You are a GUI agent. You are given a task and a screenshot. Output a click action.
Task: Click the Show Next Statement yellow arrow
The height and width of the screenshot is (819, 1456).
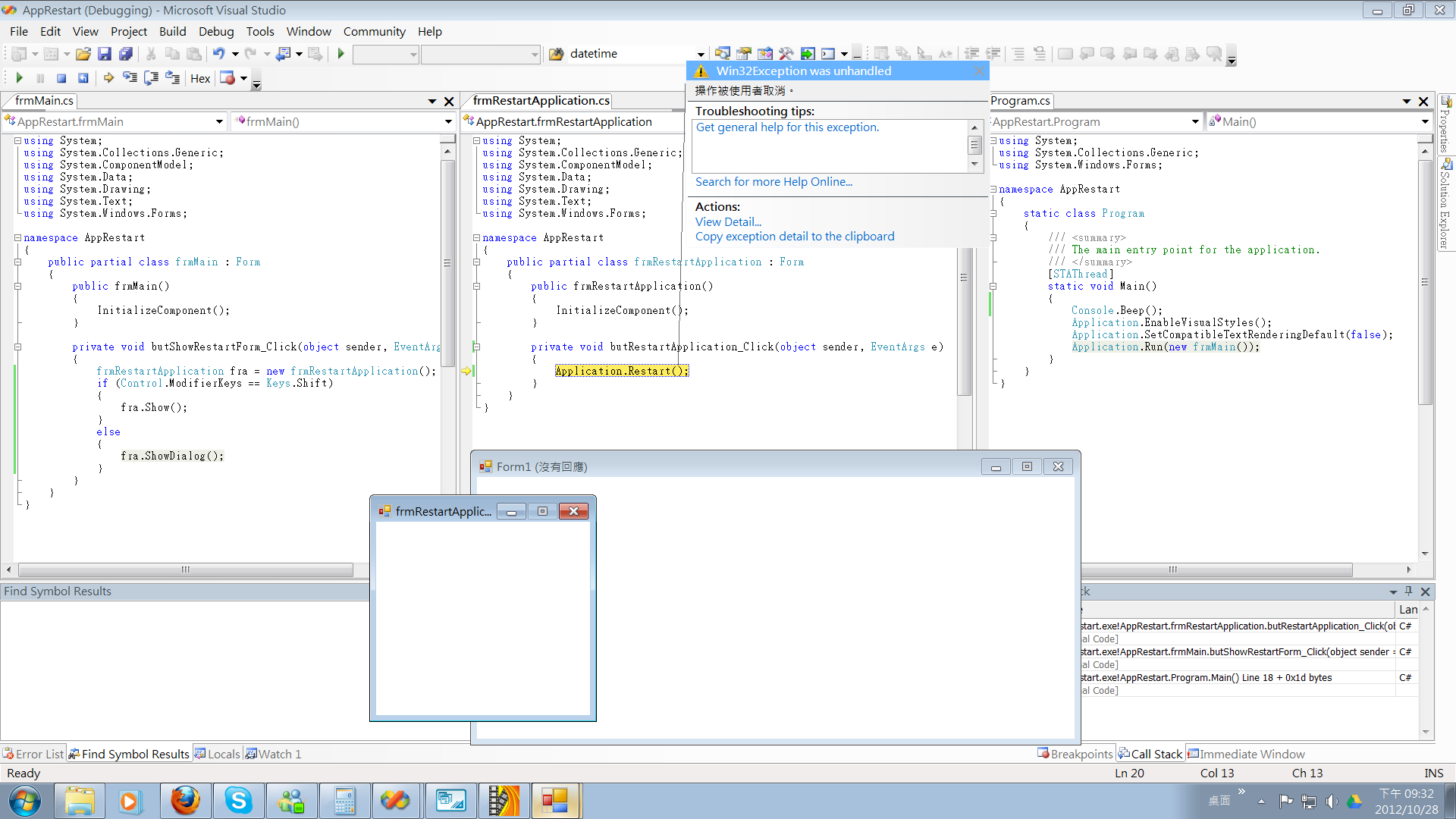pyautogui.click(x=108, y=78)
